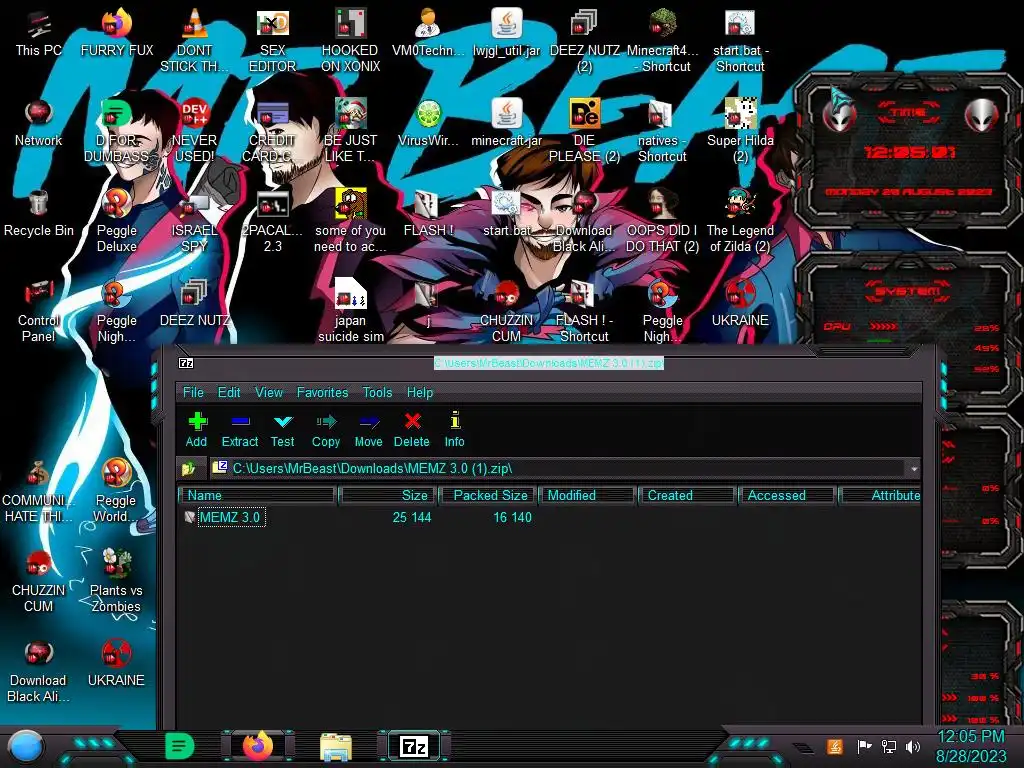Open the volume speaker tray icon
Viewport: 1024px width, 768px height.
[x=913, y=746]
